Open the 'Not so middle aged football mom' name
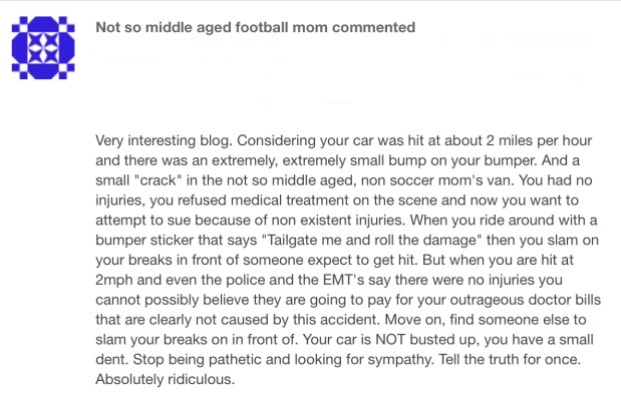This screenshot has height=399, width=621. click(x=211, y=27)
